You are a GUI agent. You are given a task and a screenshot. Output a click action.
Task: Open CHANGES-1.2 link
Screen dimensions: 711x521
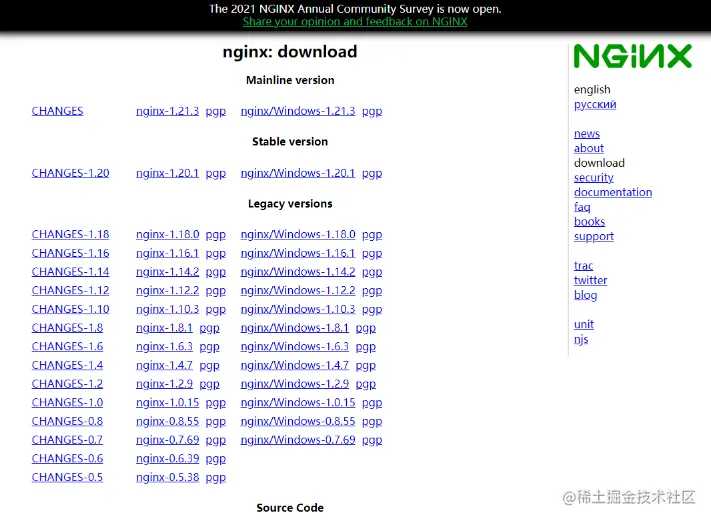[67, 384]
